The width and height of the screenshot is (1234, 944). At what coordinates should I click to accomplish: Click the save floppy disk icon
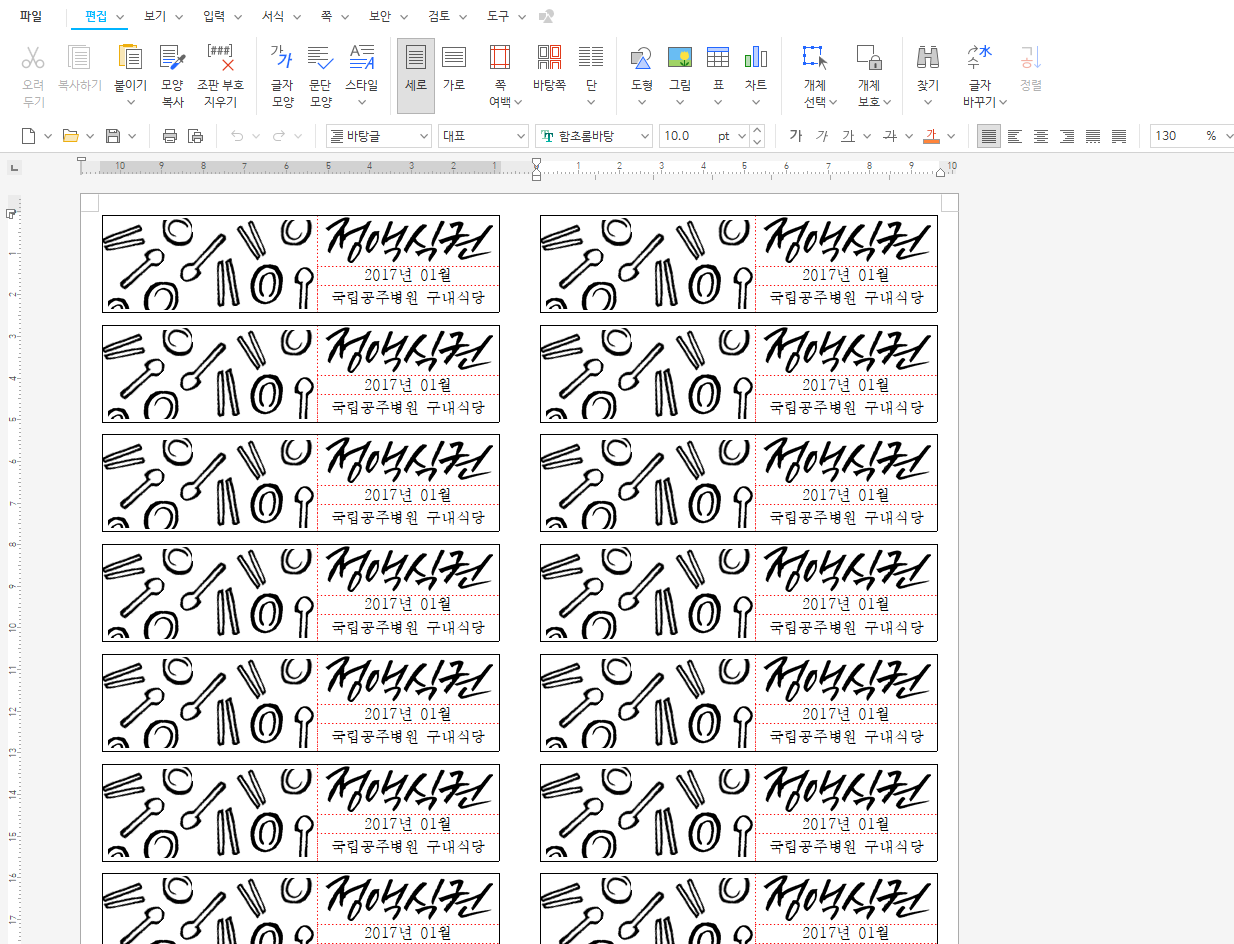(113, 136)
